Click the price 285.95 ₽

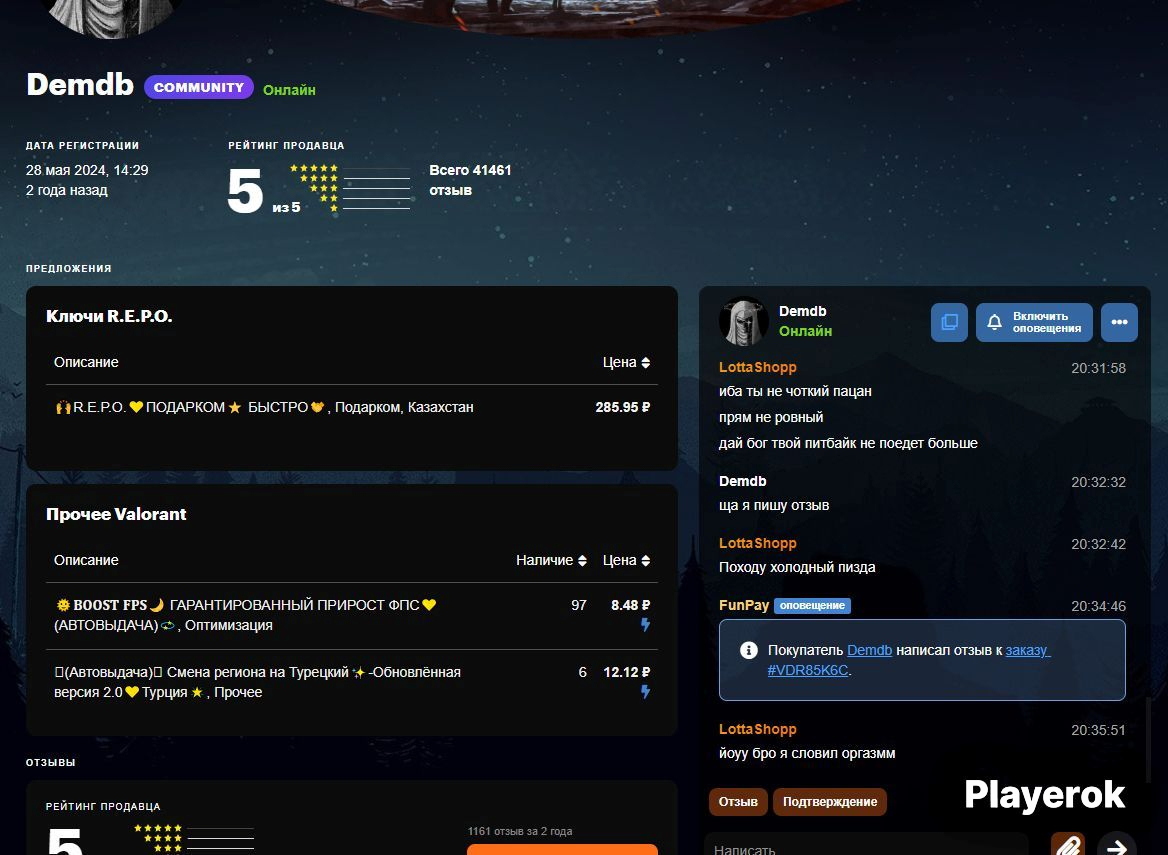pyautogui.click(x=623, y=407)
